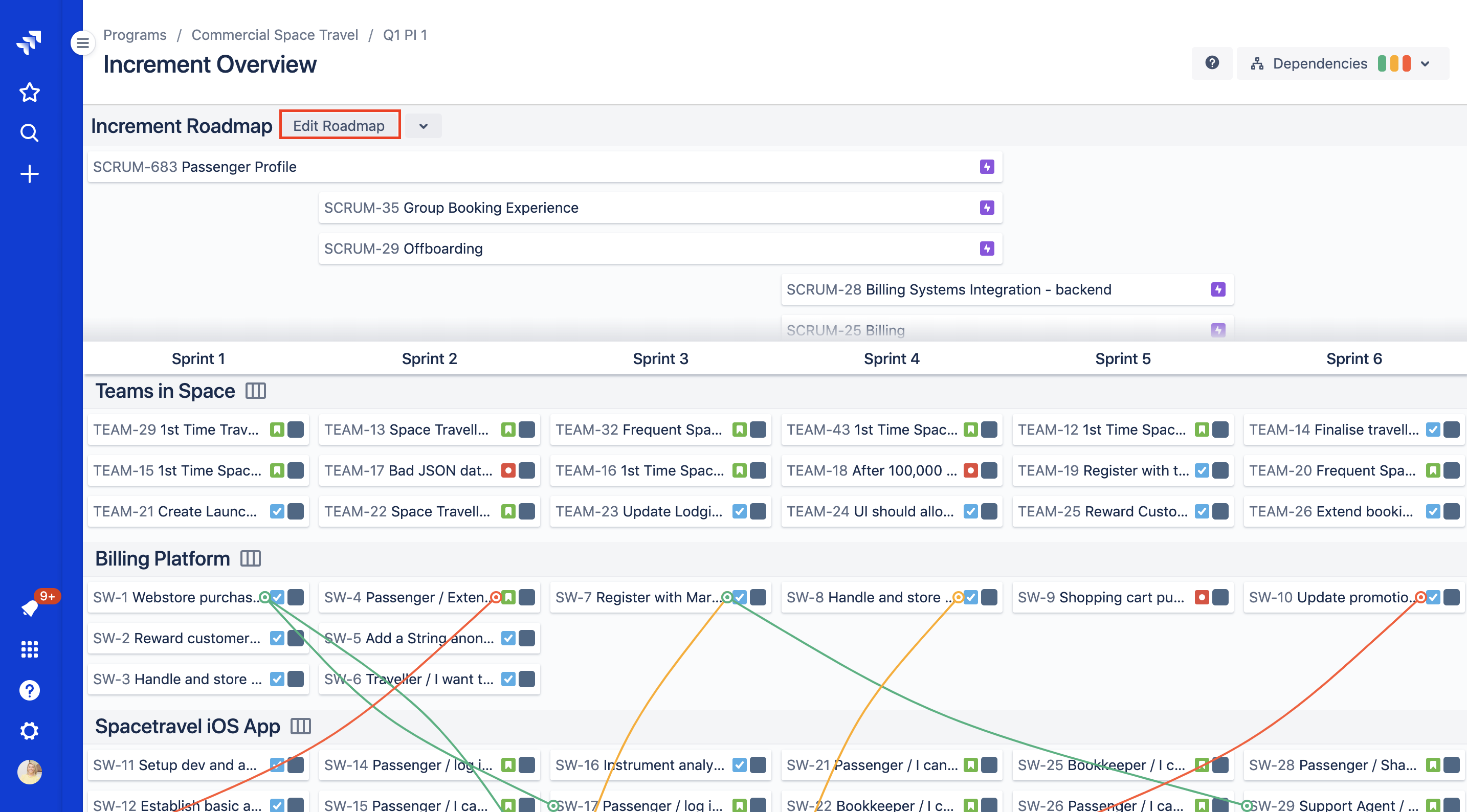This screenshot has width=1467, height=812.
Task: Open the app switcher grid icon
Action: coord(29,649)
